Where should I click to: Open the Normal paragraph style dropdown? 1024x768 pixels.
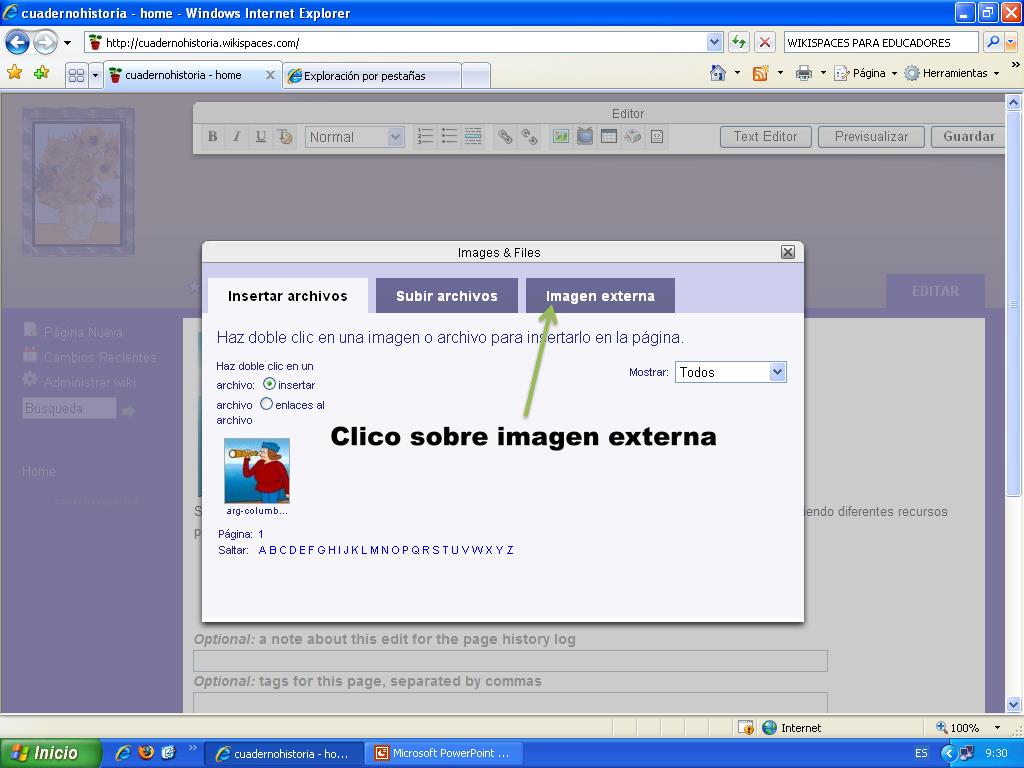pyautogui.click(x=355, y=137)
